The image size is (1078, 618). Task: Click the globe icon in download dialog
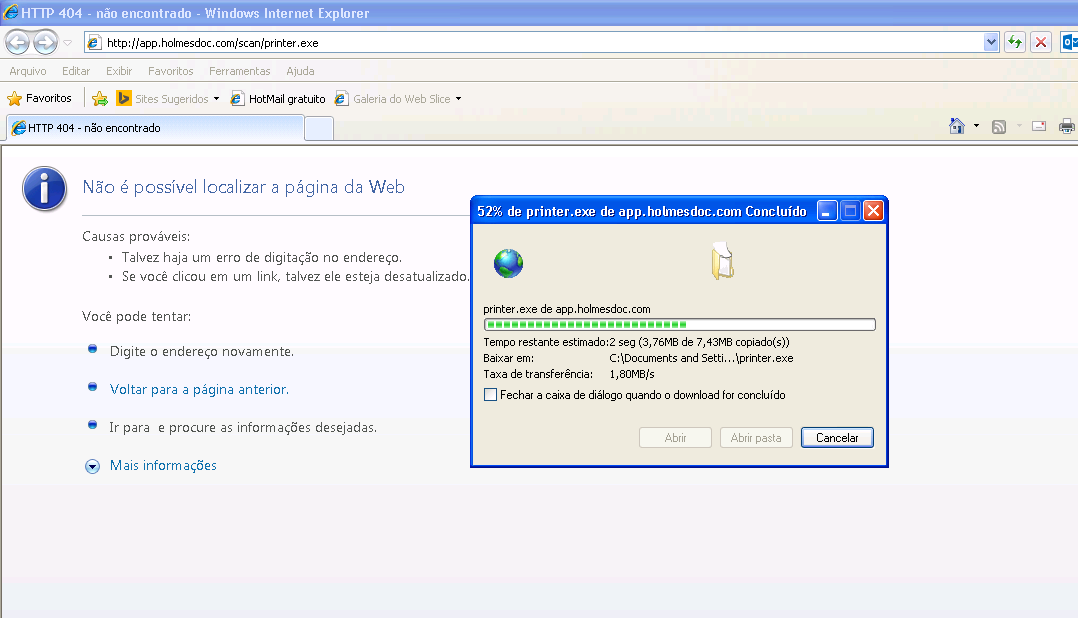(x=508, y=263)
